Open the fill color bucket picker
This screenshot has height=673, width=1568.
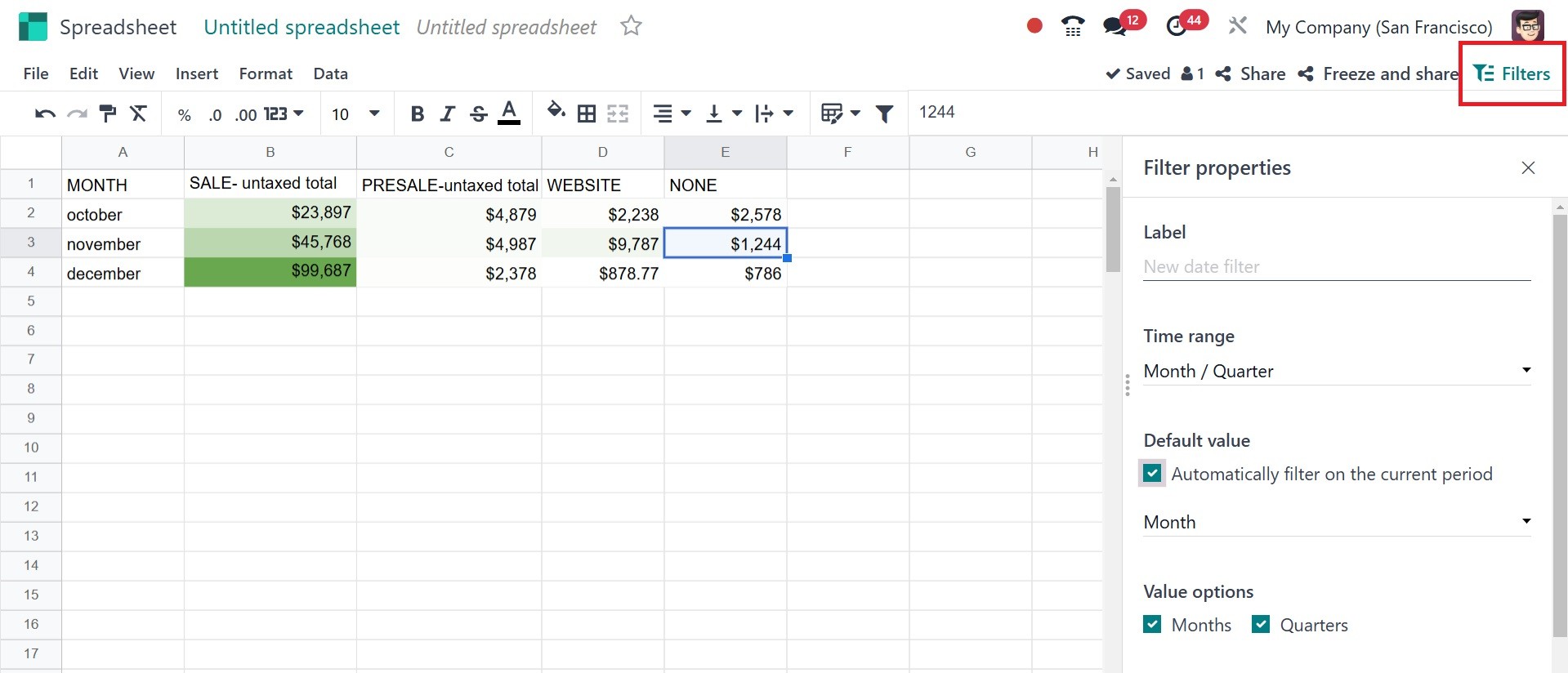(x=556, y=111)
